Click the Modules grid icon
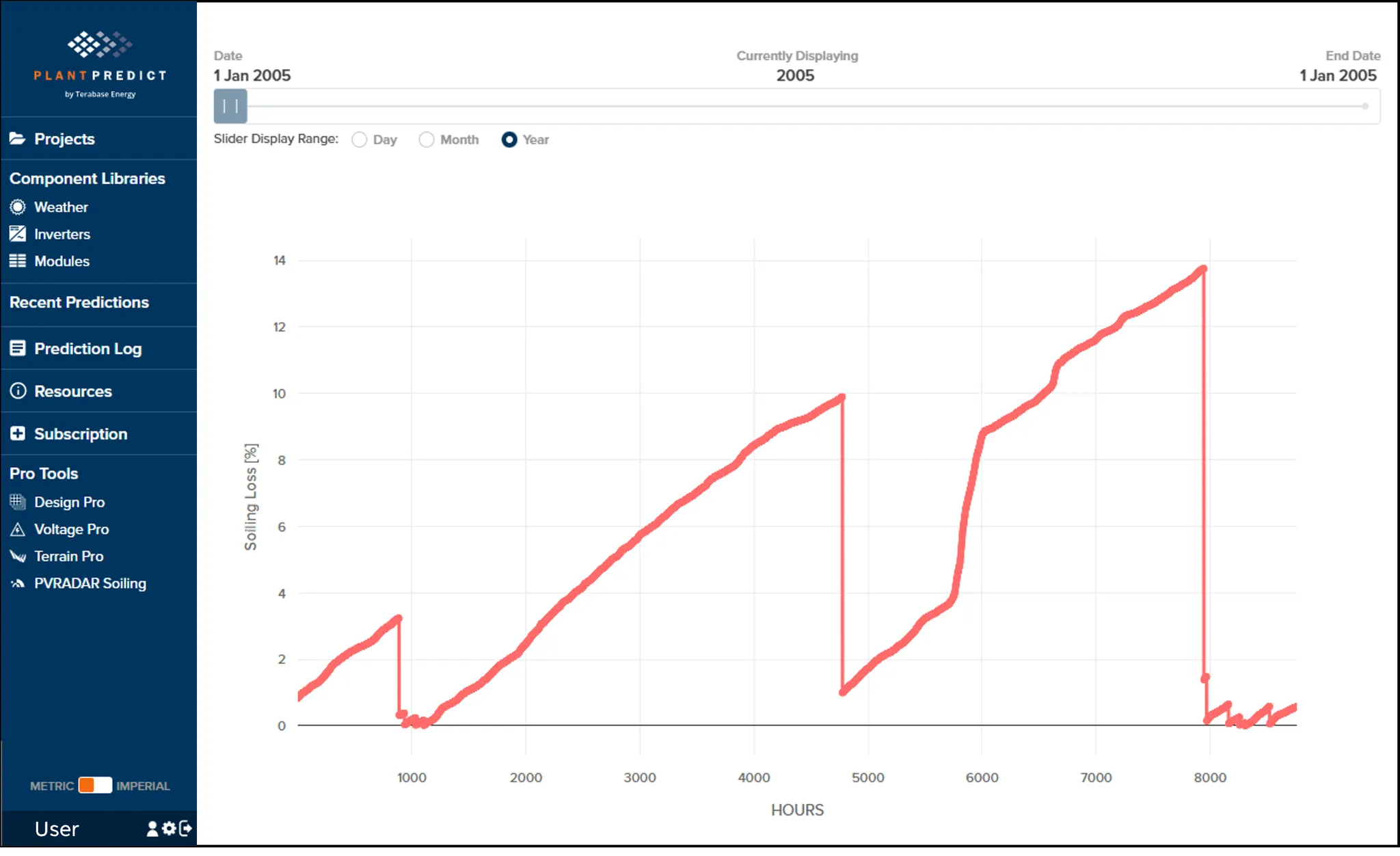The image size is (1400, 856). (x=18, y=261)
